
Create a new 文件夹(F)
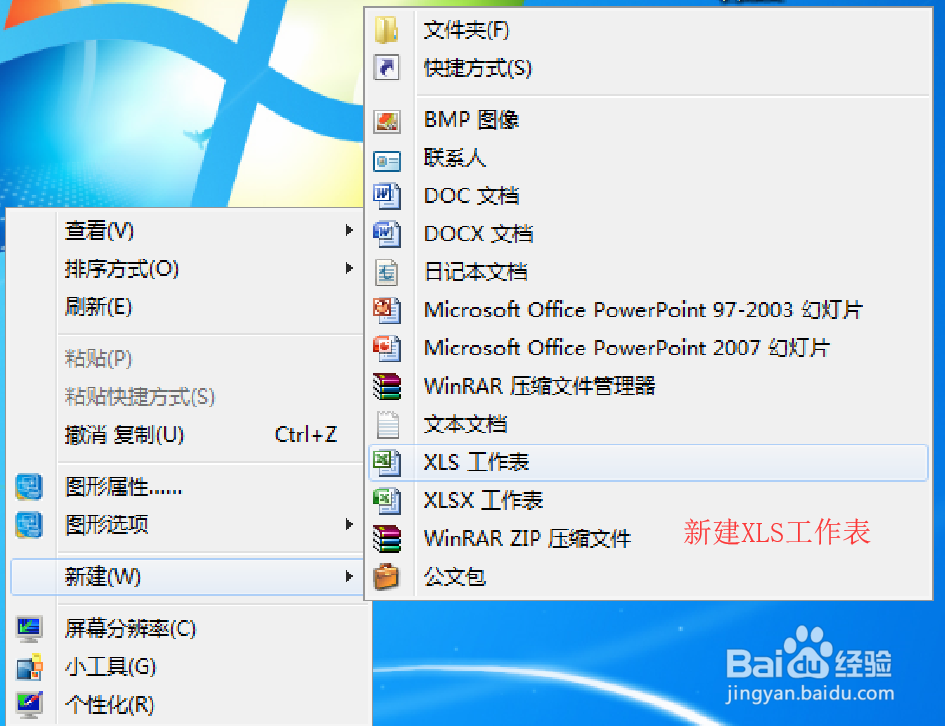pyautogui.click(x=648, y=30)
